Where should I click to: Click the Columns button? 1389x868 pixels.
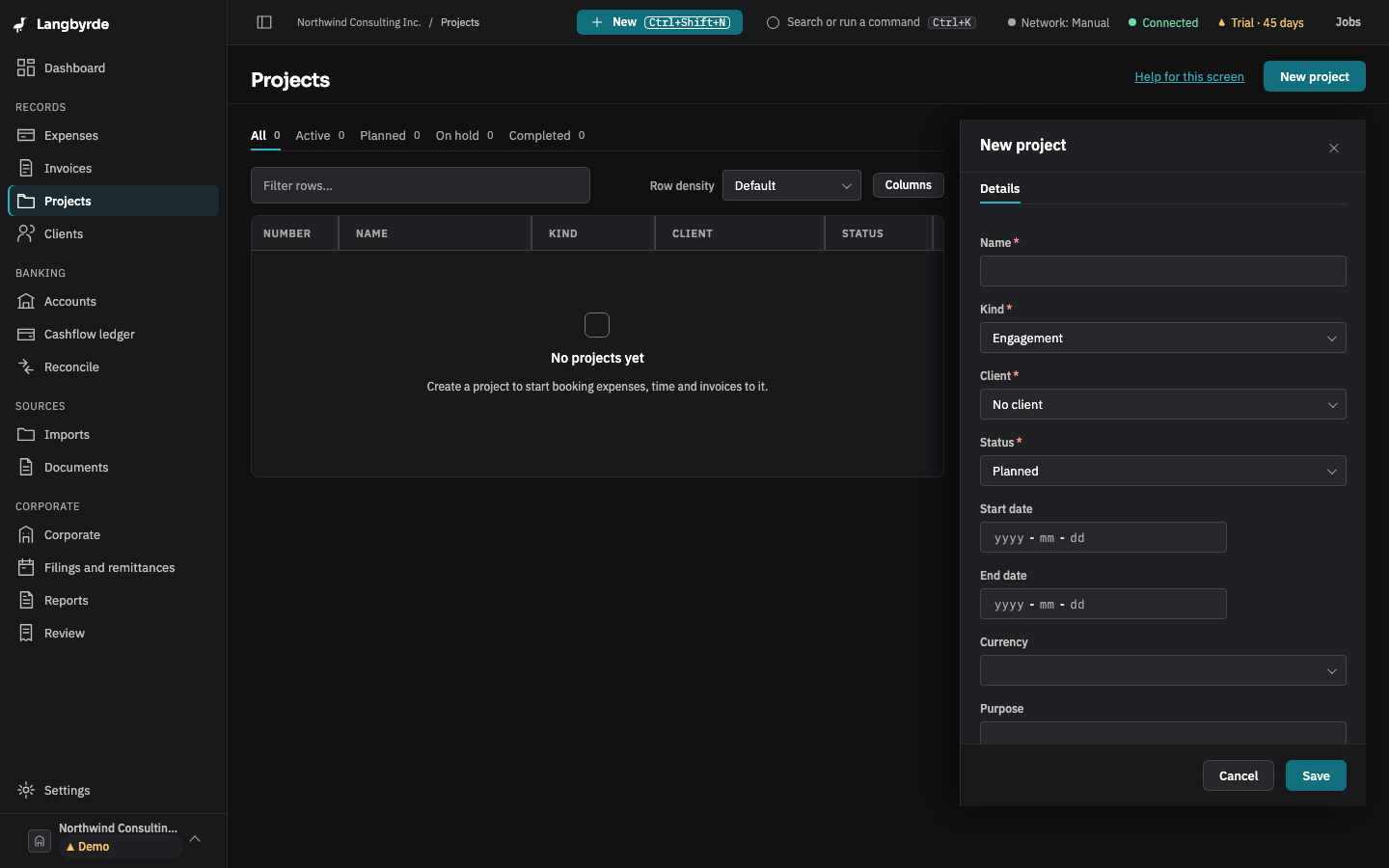coord(909,185)
